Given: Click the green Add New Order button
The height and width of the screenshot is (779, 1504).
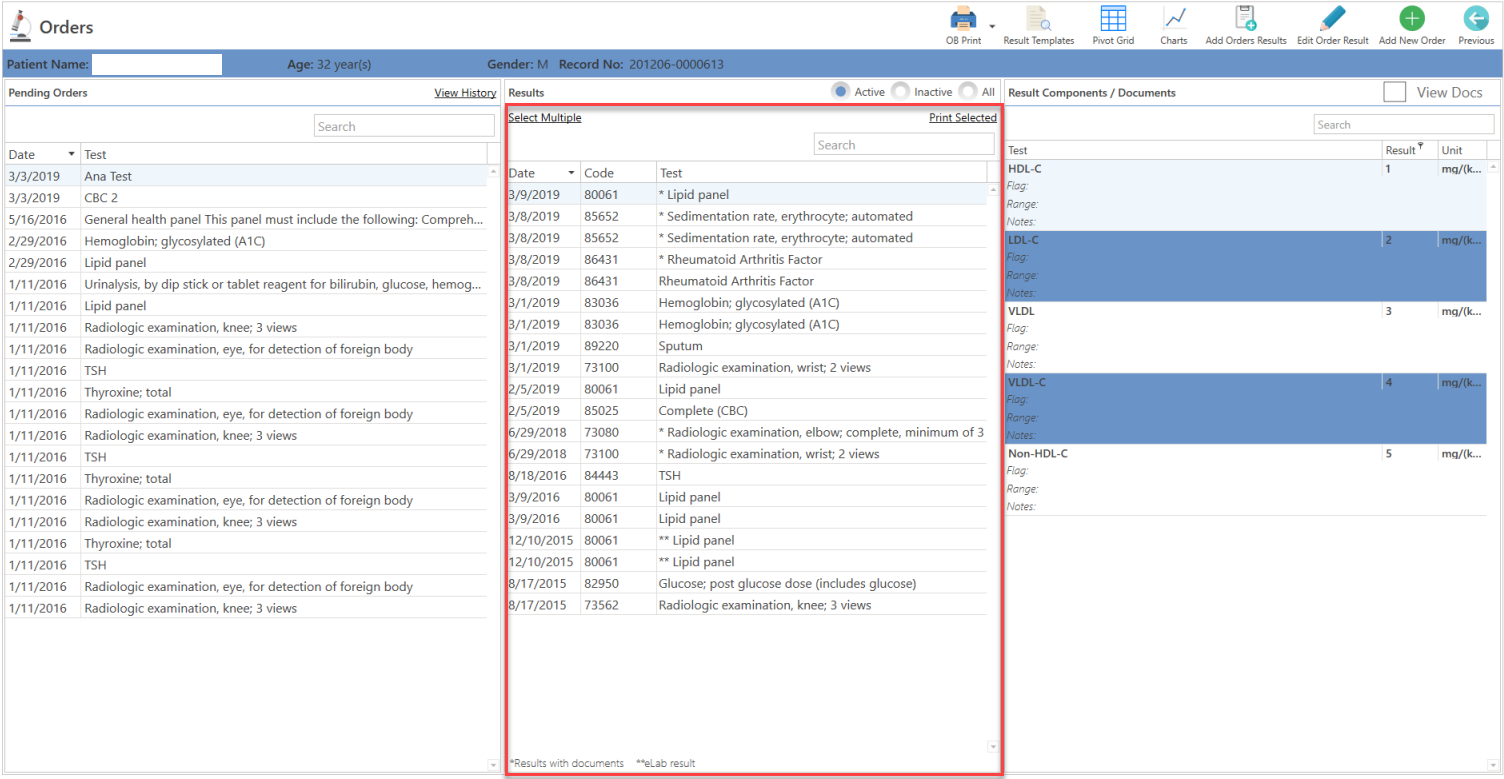Looking at the screenshot, I should 1412,19.
